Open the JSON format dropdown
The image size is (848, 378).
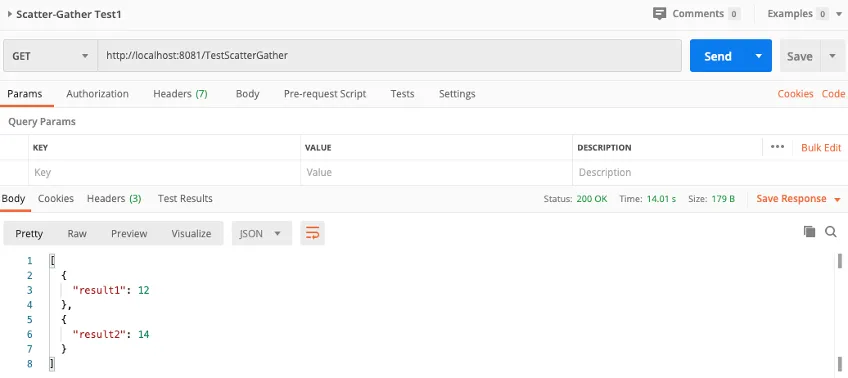pos(262,234)
